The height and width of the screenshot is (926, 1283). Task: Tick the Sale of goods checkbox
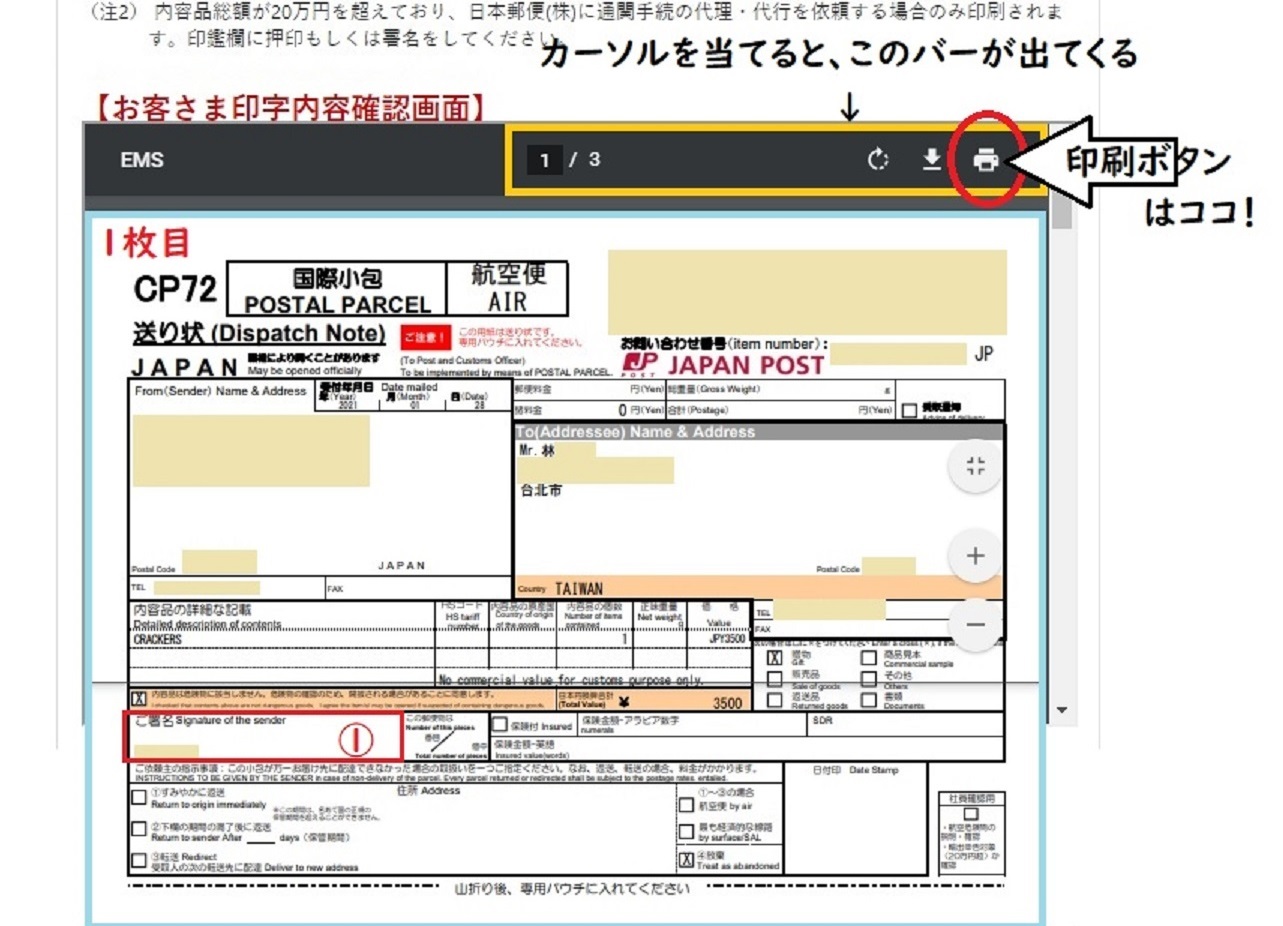[x=774, y=679]
